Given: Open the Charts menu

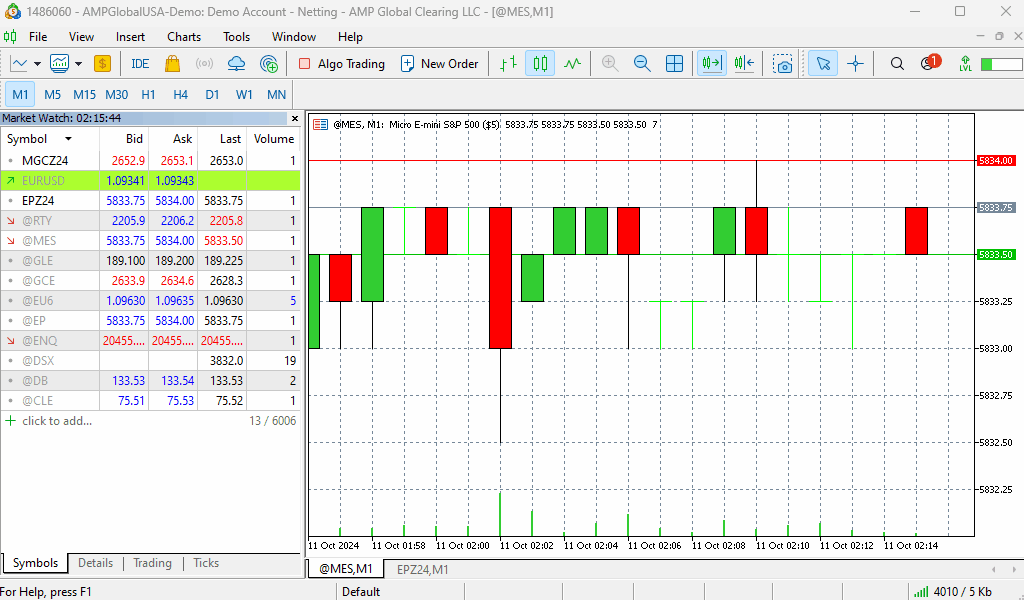Looking at the screenshot, I should [x=184, y=37].
